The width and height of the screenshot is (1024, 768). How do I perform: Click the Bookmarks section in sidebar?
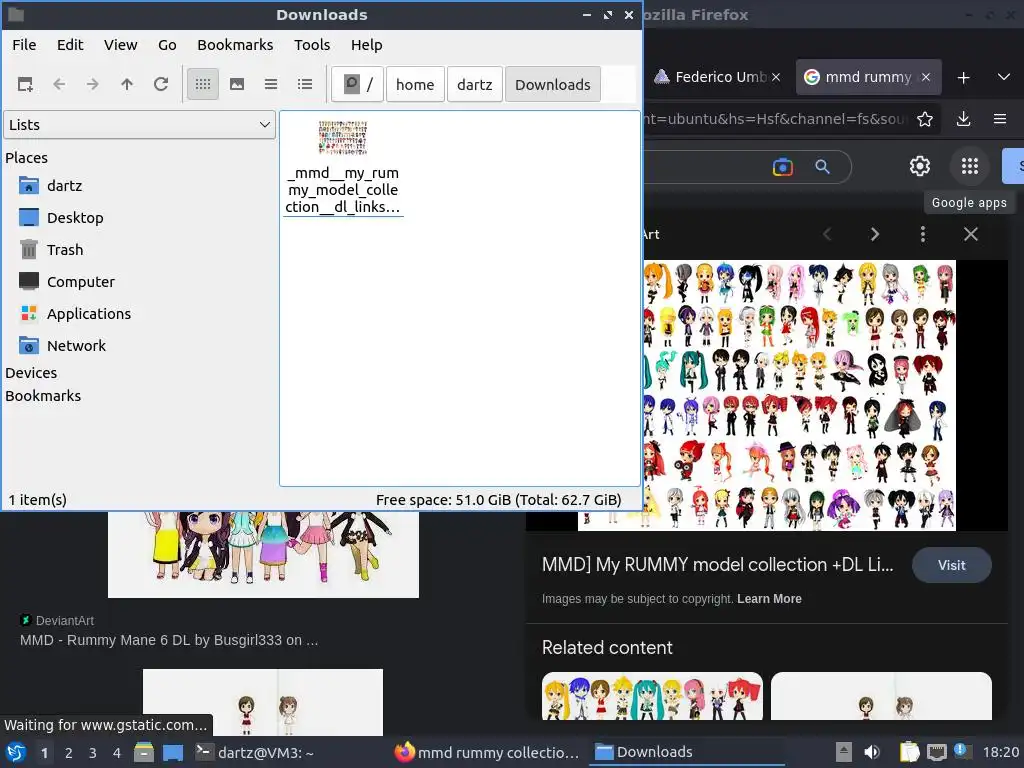pyautogui.click(x=43, y=396)
